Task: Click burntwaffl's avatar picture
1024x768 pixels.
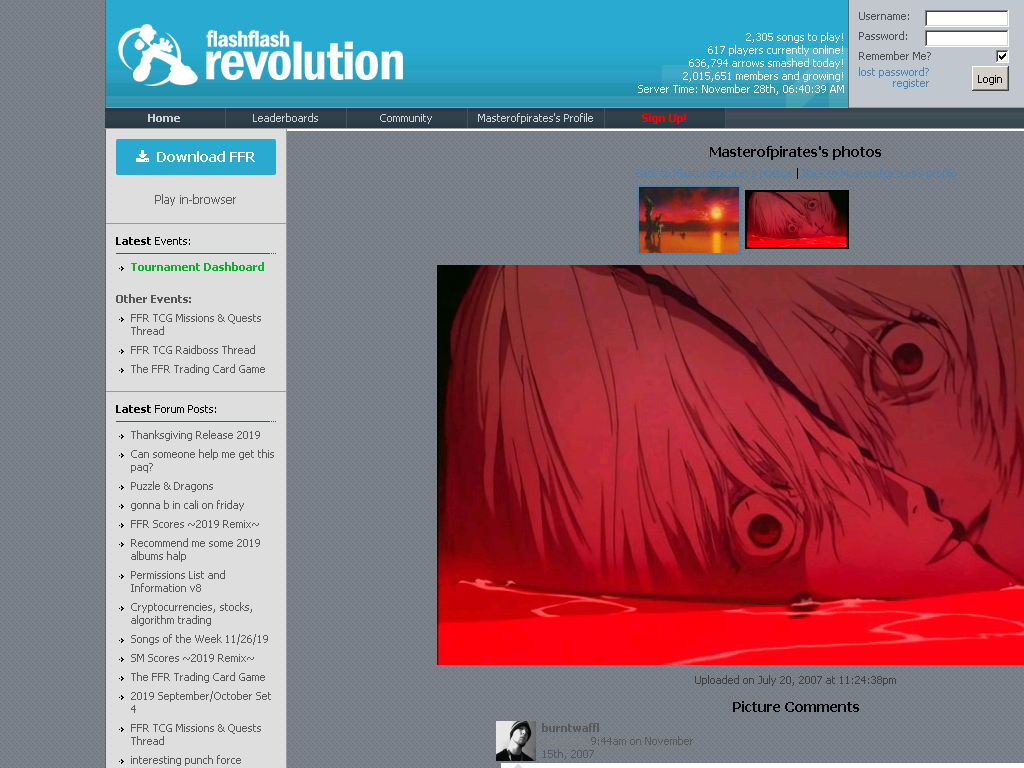Action: pyautogui.click(x=515, y=741)
